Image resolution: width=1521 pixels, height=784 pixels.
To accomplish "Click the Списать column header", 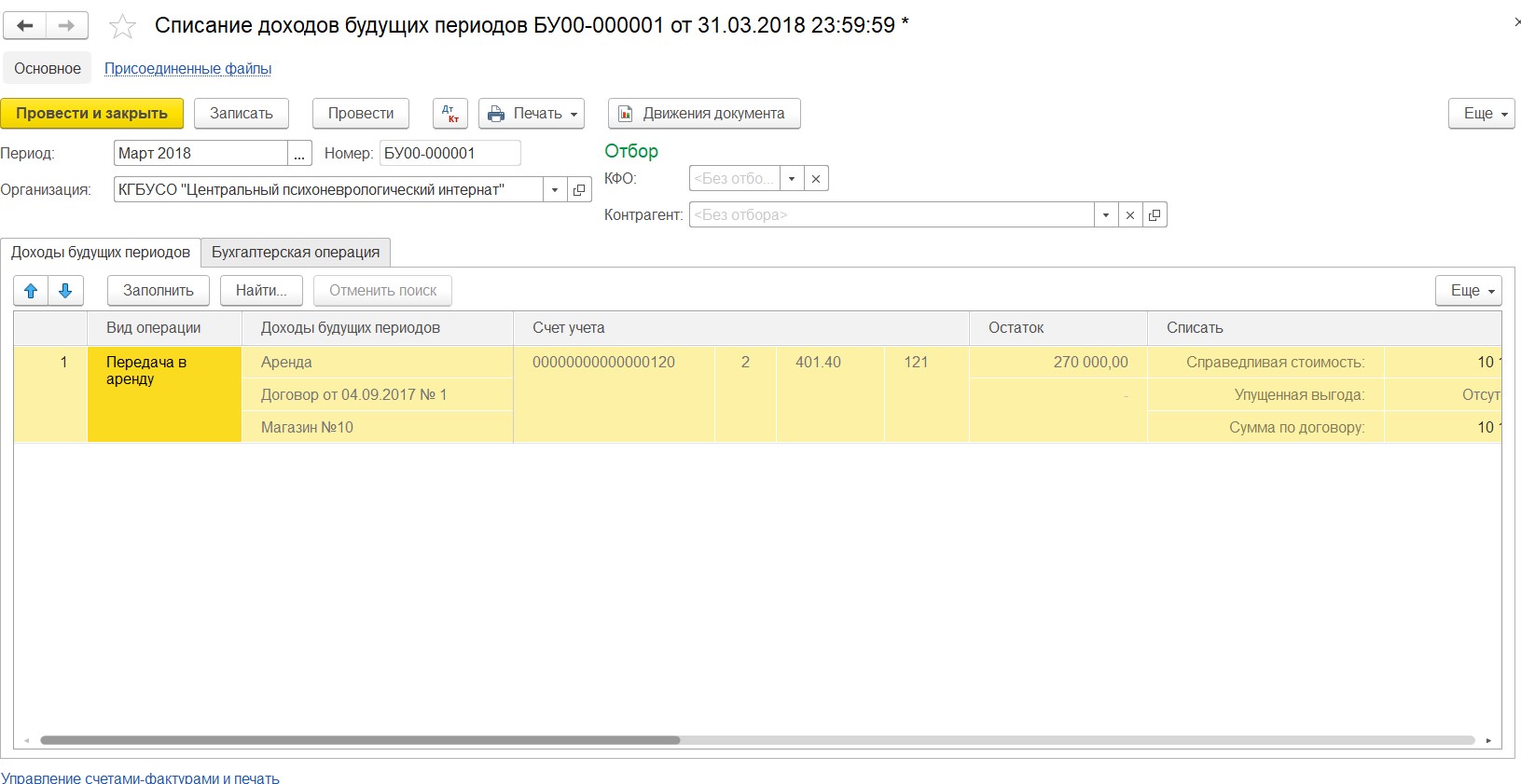I will 1324,328.
